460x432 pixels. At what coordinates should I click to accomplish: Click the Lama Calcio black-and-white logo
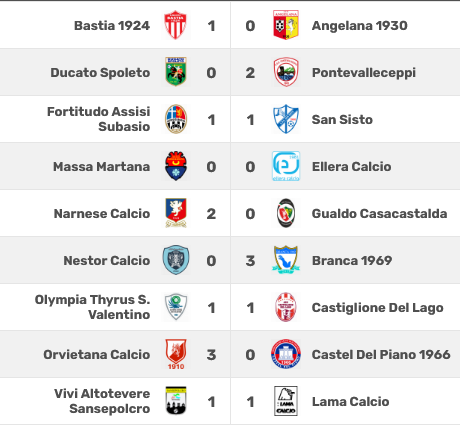click(286, 401)
